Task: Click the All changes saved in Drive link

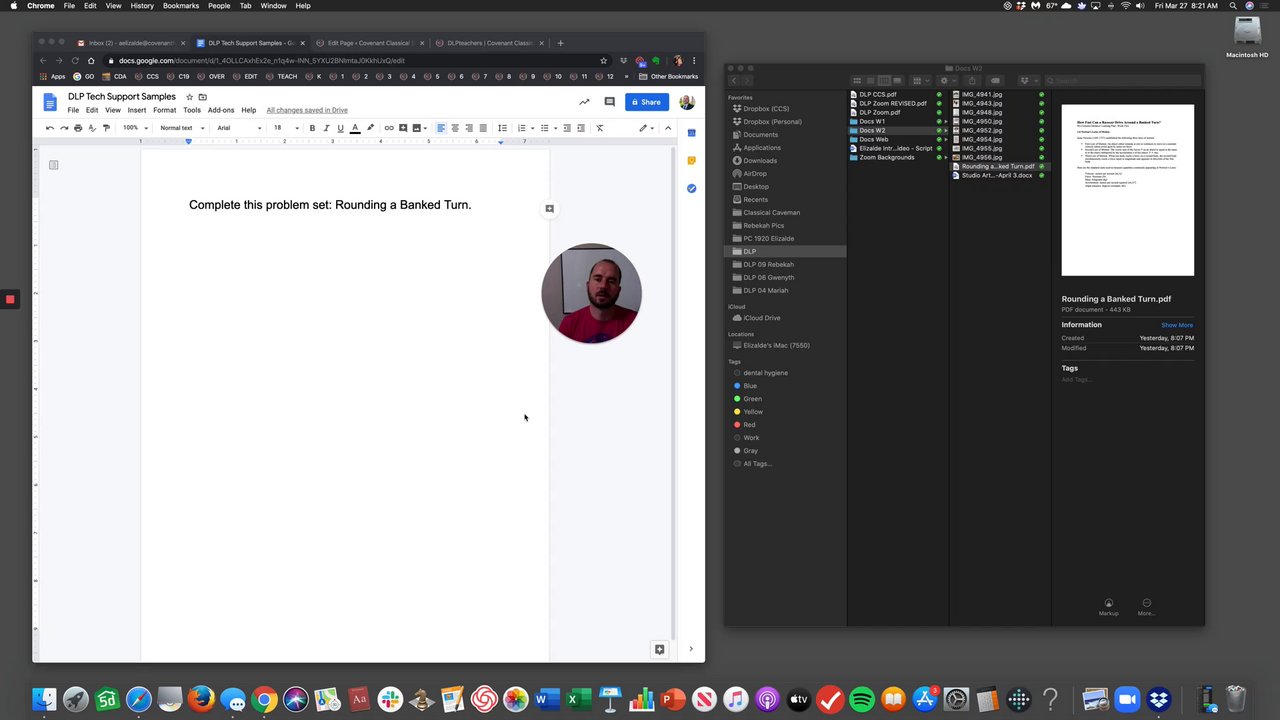Action: 307,110
